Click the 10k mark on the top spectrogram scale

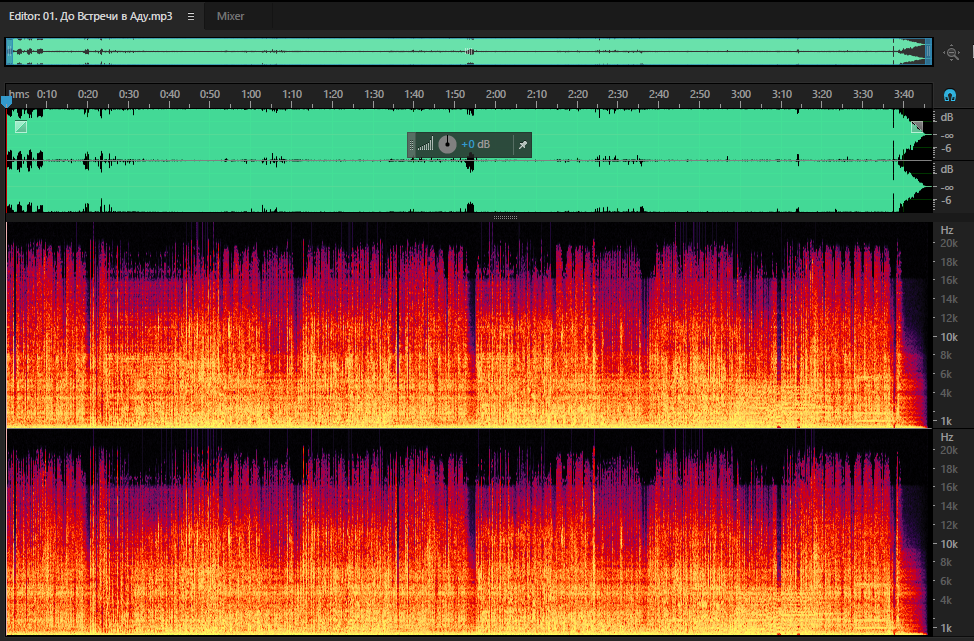pos(949,337)
